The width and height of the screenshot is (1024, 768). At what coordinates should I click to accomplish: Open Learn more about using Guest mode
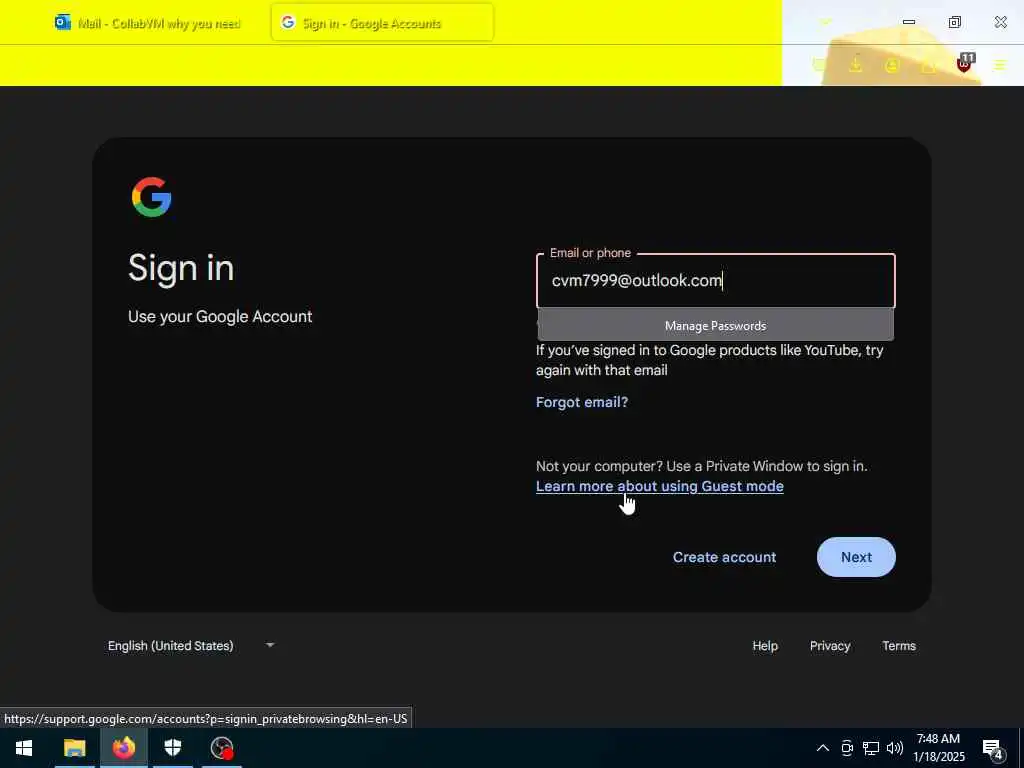coord(660,487)
